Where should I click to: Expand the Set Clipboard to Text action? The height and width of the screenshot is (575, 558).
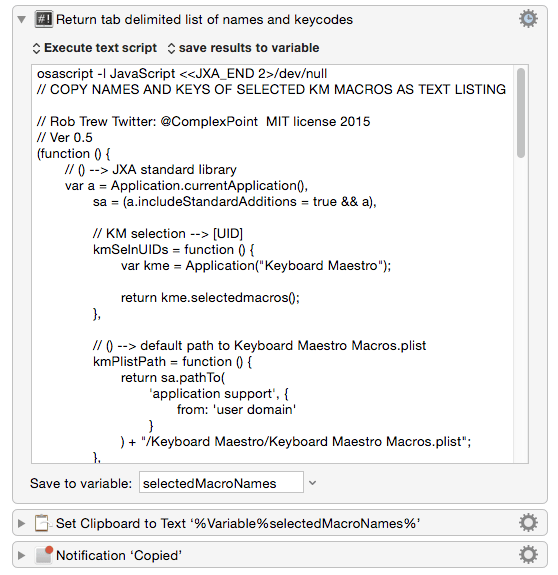pos(22,523)
